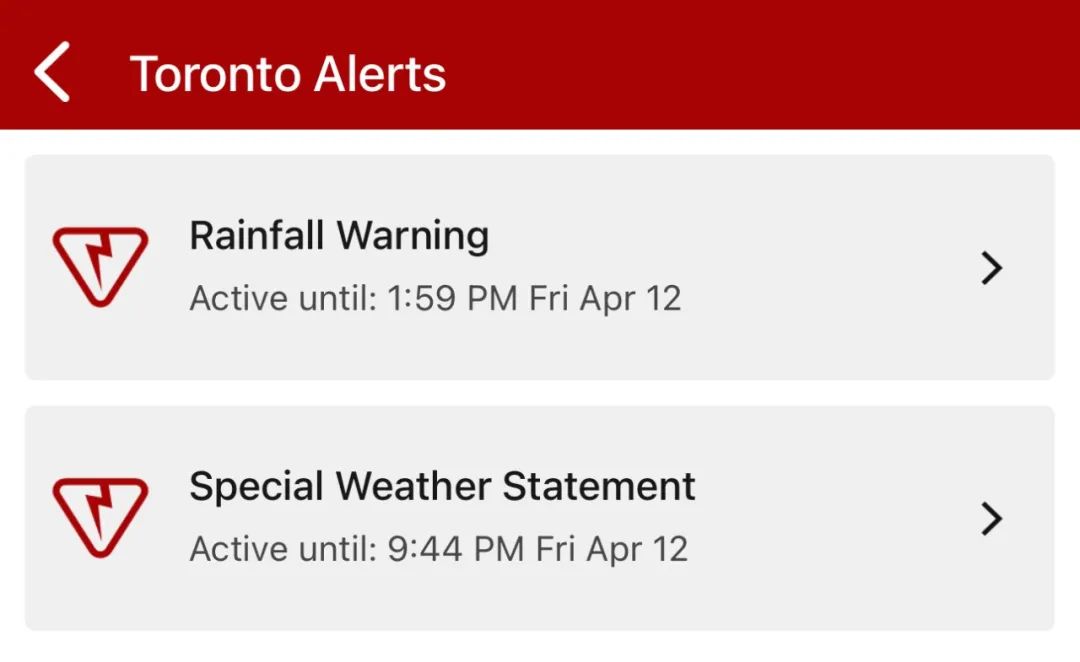This screenshot has height=662, width=1080.
Task: Expand Special Weather Statement chevron
Action: point(991,519)
